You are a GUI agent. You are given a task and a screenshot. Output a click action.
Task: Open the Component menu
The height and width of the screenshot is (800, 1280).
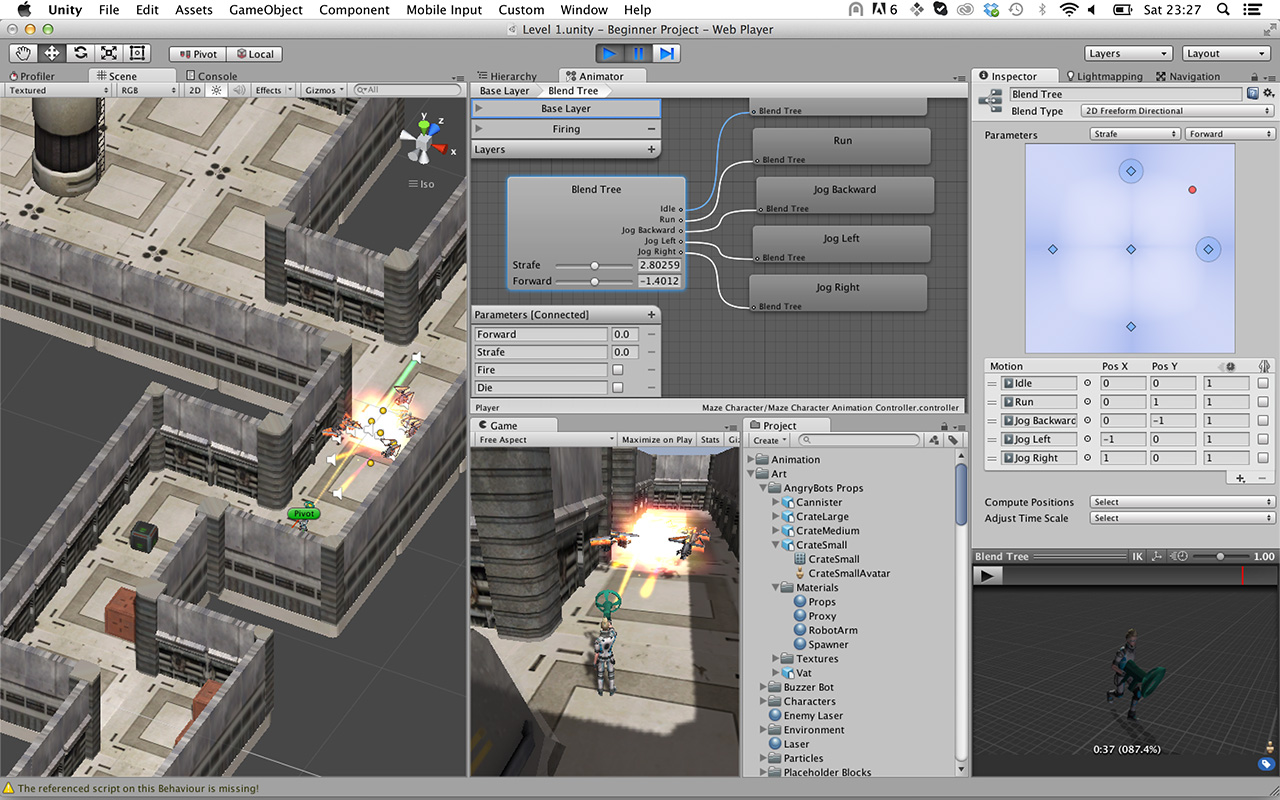pos(354,10)
